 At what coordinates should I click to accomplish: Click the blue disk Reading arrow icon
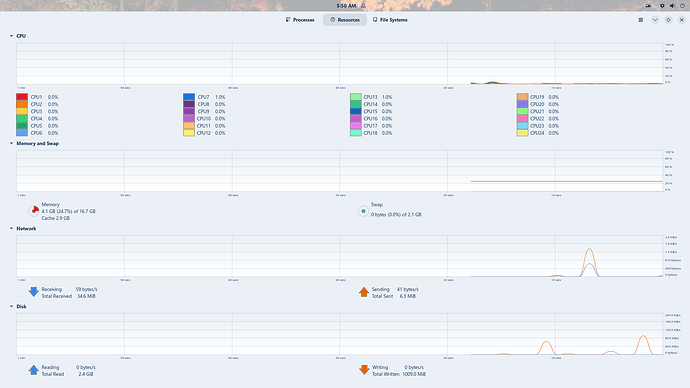33,370
